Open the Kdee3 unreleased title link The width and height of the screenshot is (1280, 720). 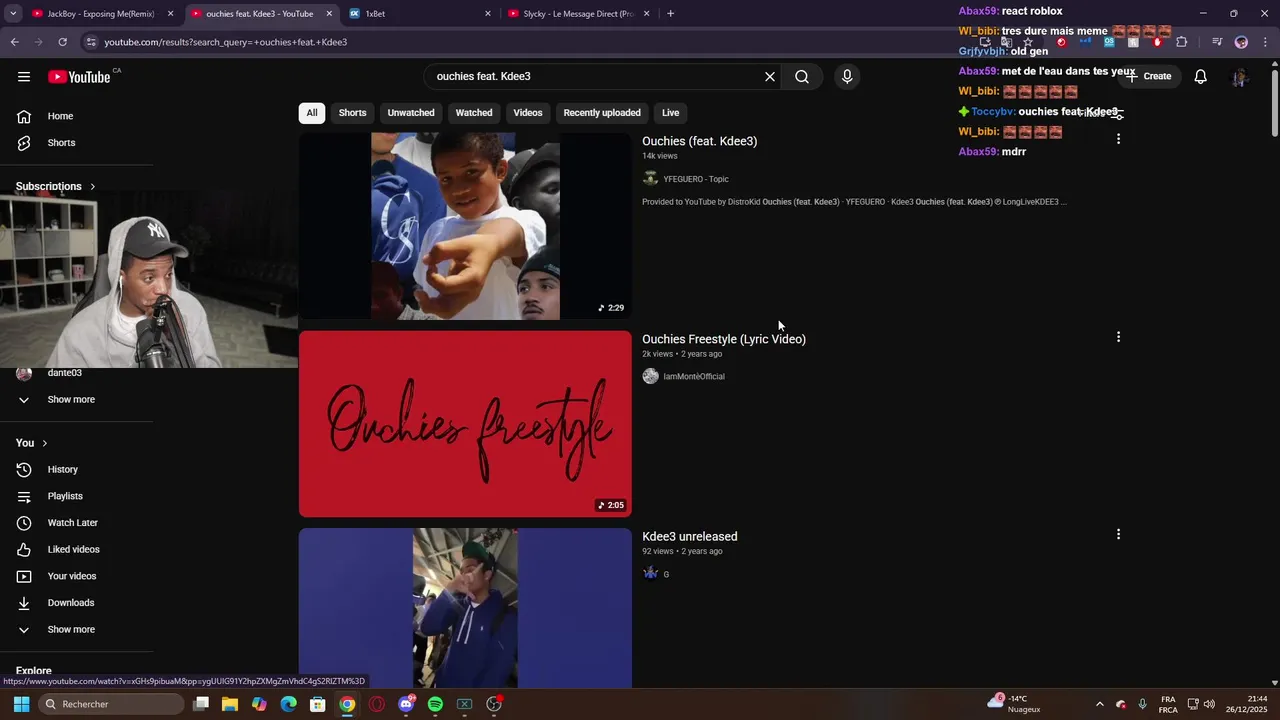coord(690,537)
